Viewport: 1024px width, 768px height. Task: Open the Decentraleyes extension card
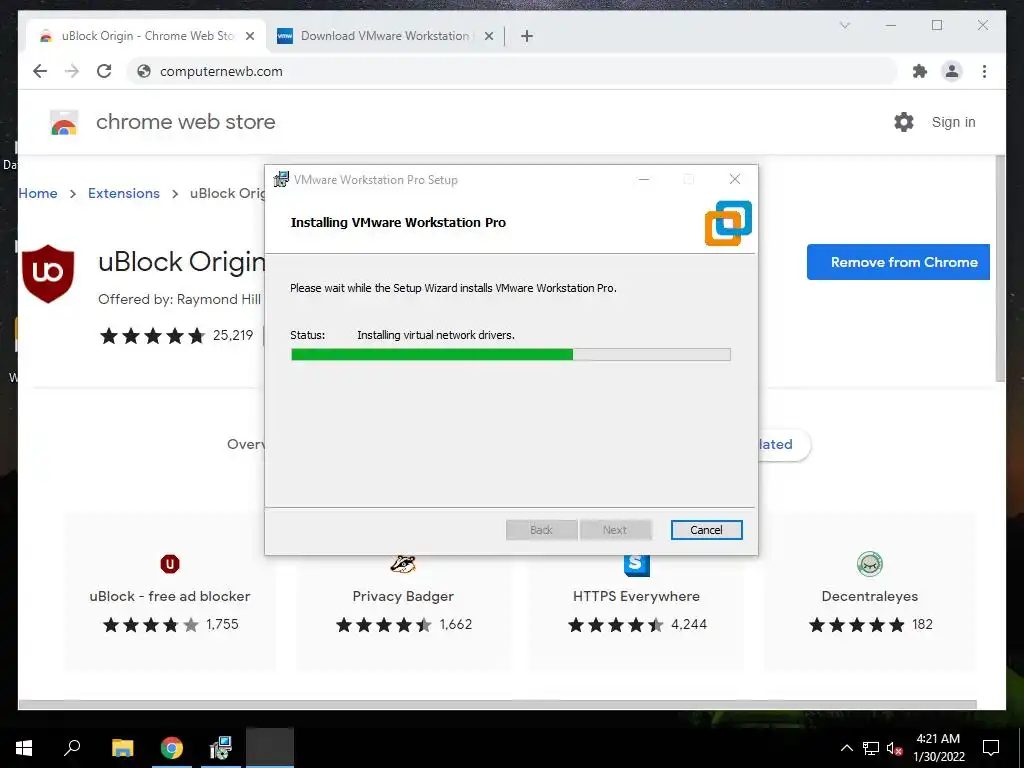click(869, 593)
